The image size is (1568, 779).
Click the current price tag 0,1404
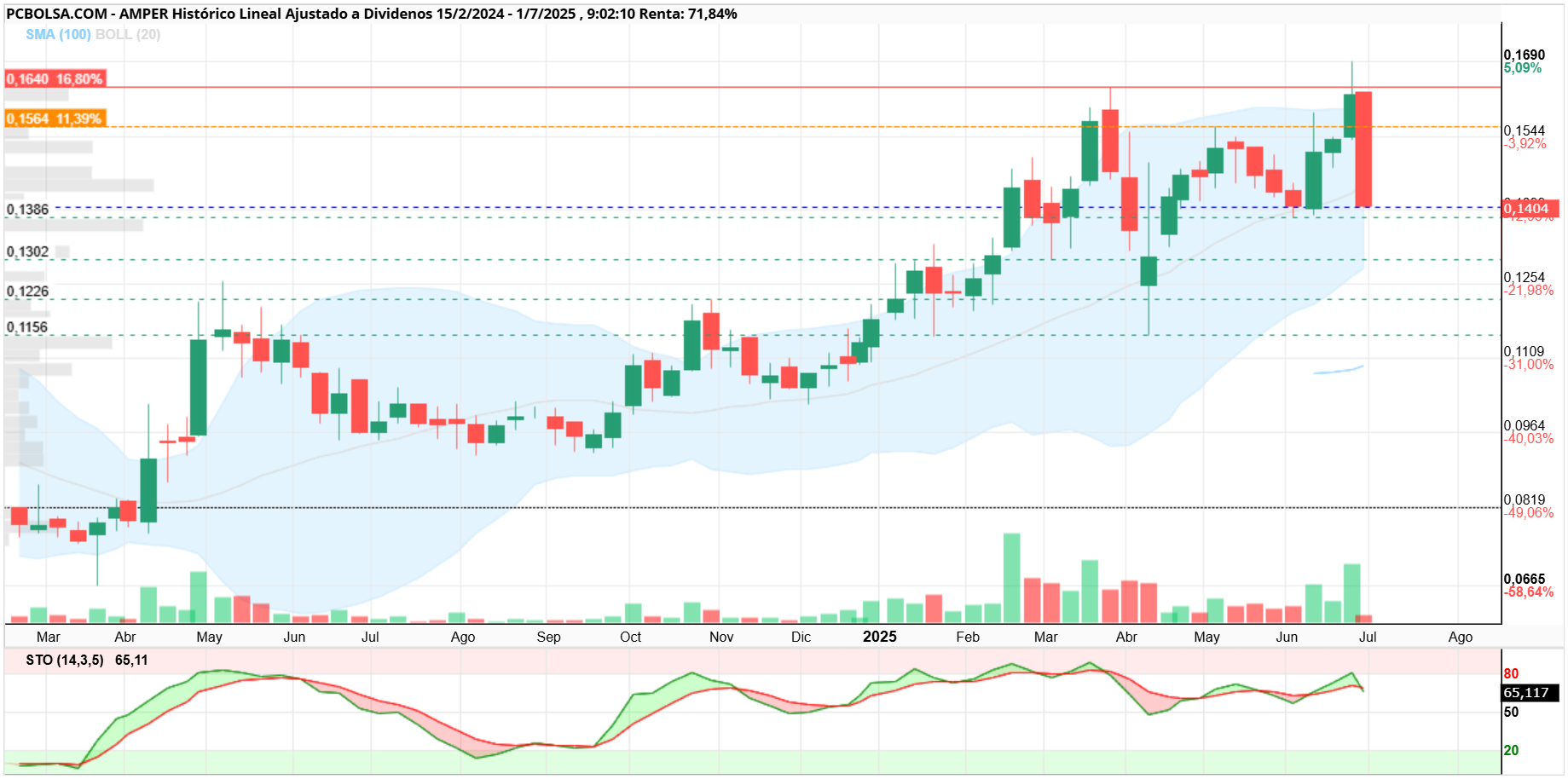1530,208
